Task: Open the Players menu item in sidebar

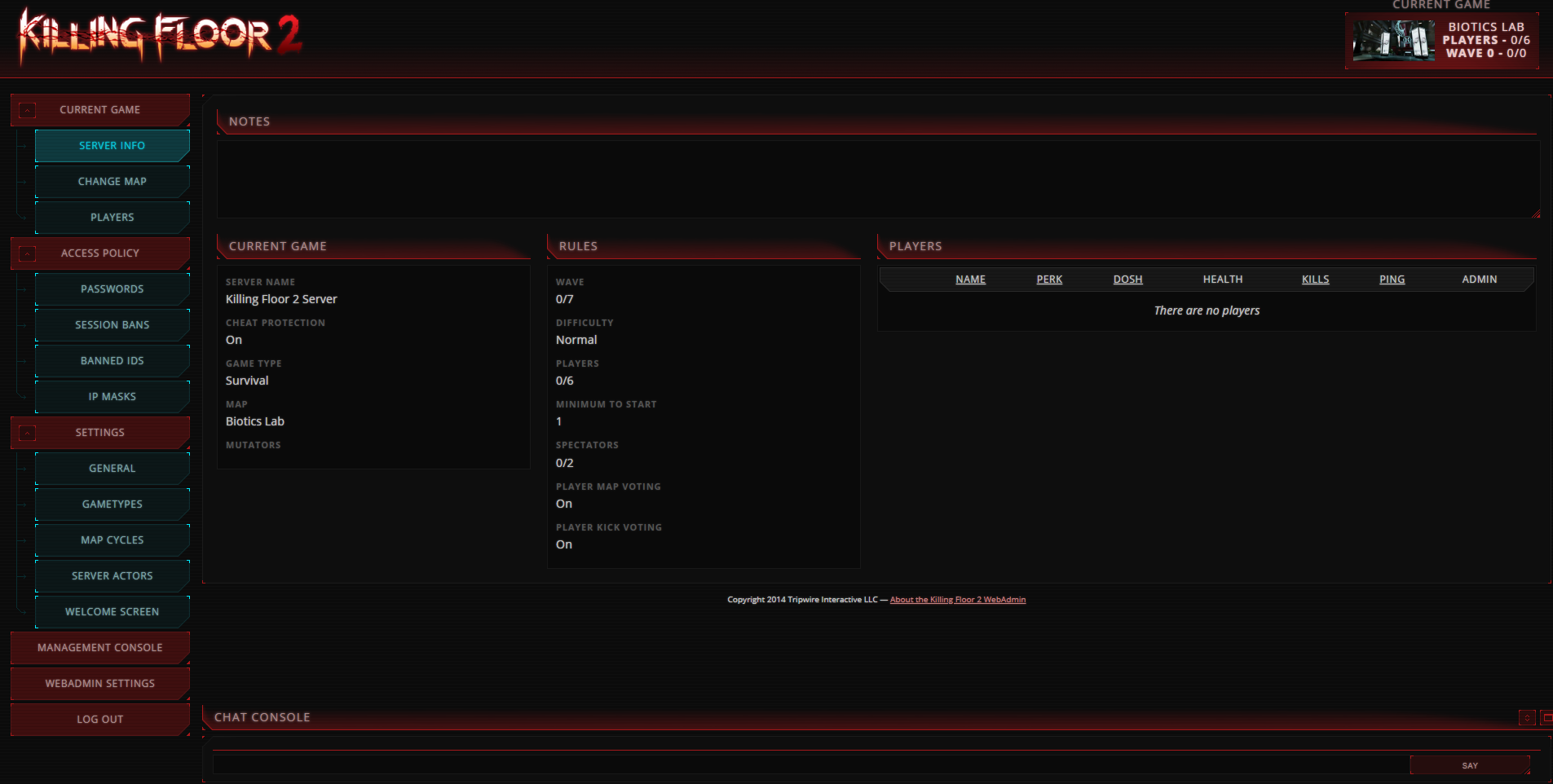Action: pos(113,218)
